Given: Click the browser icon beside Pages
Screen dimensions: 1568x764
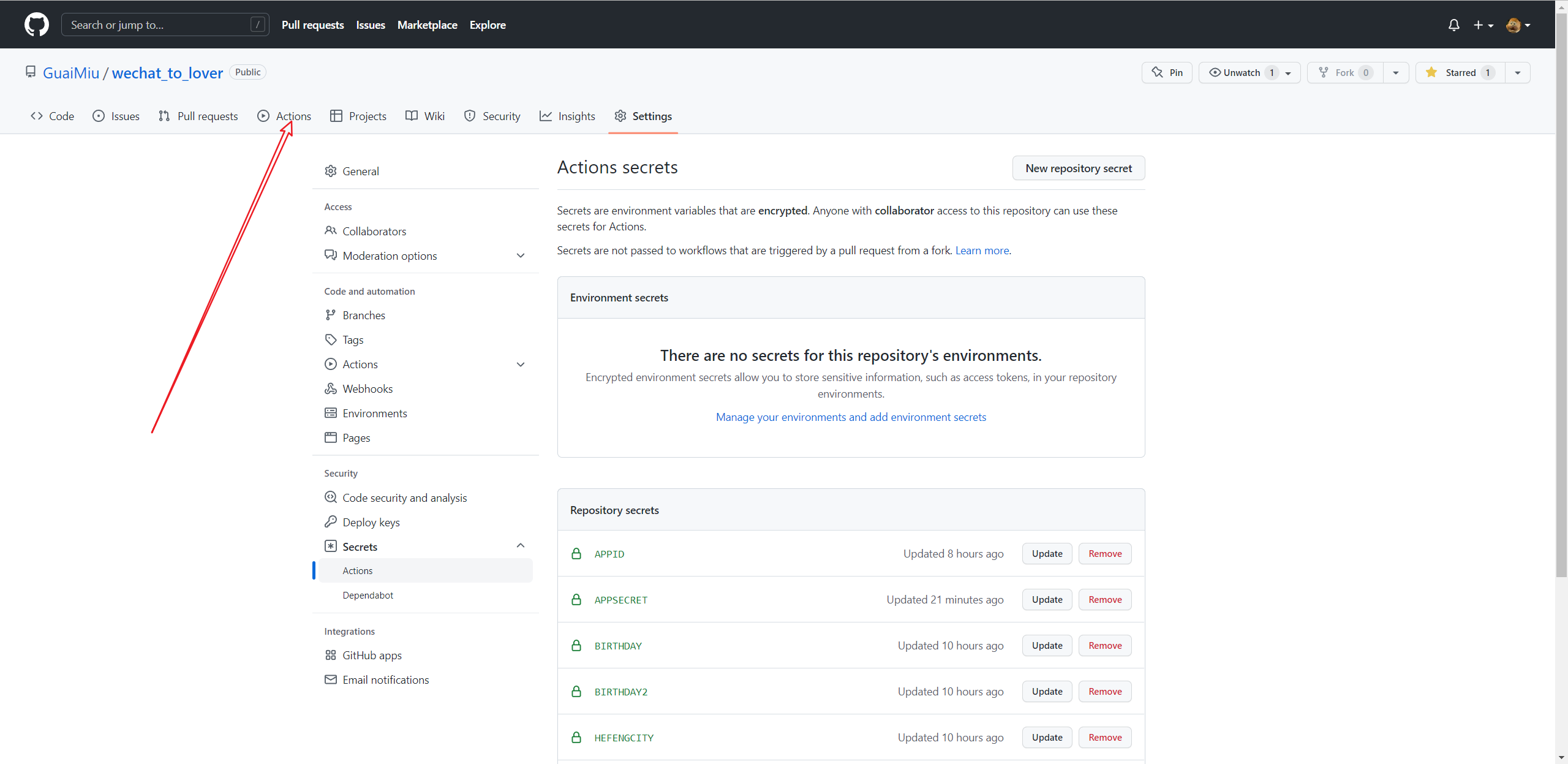Looking at the screenshot, I should 331,437.
